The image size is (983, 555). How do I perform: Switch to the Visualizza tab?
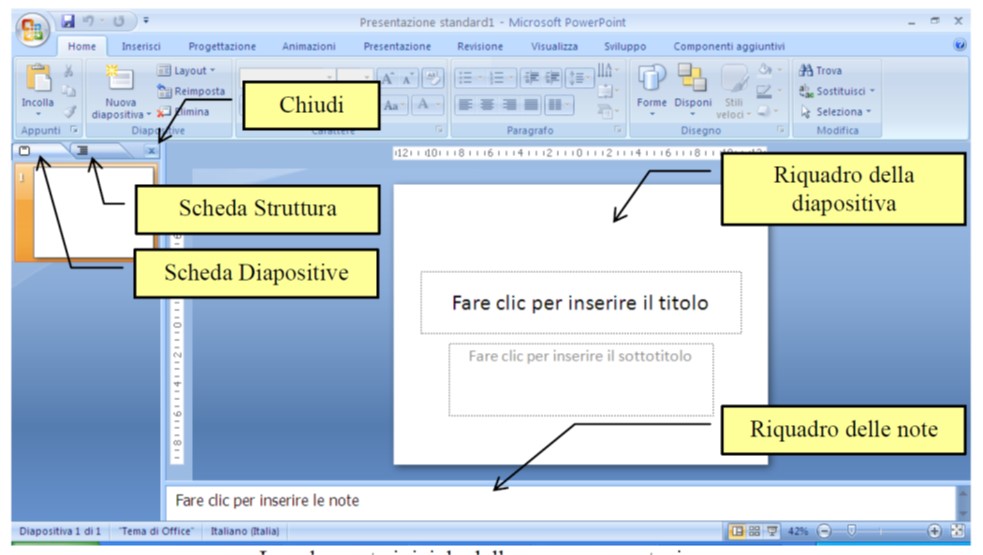[554, 46]
